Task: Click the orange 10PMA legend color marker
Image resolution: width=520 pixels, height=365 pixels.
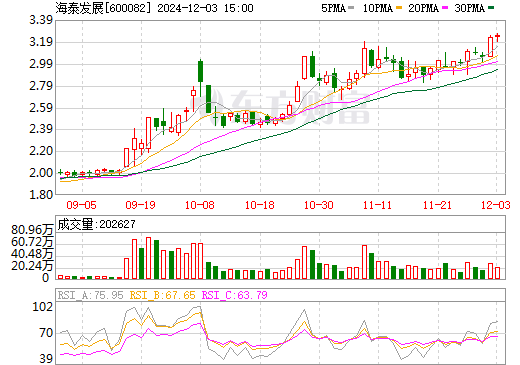Action: pyautogui.click(x=399, y=8)
